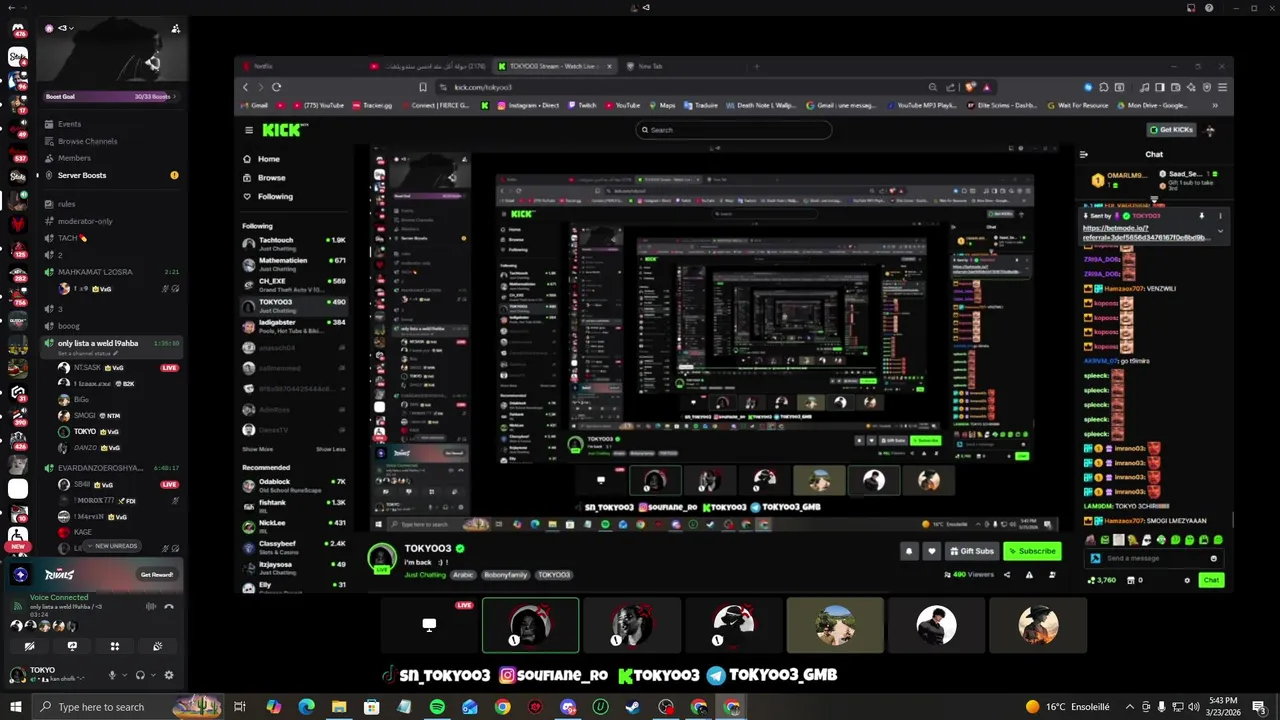The width and height of the screenshot is (1280, 720).
Task: Click the Windows taskbar search box
Action: 128,707
